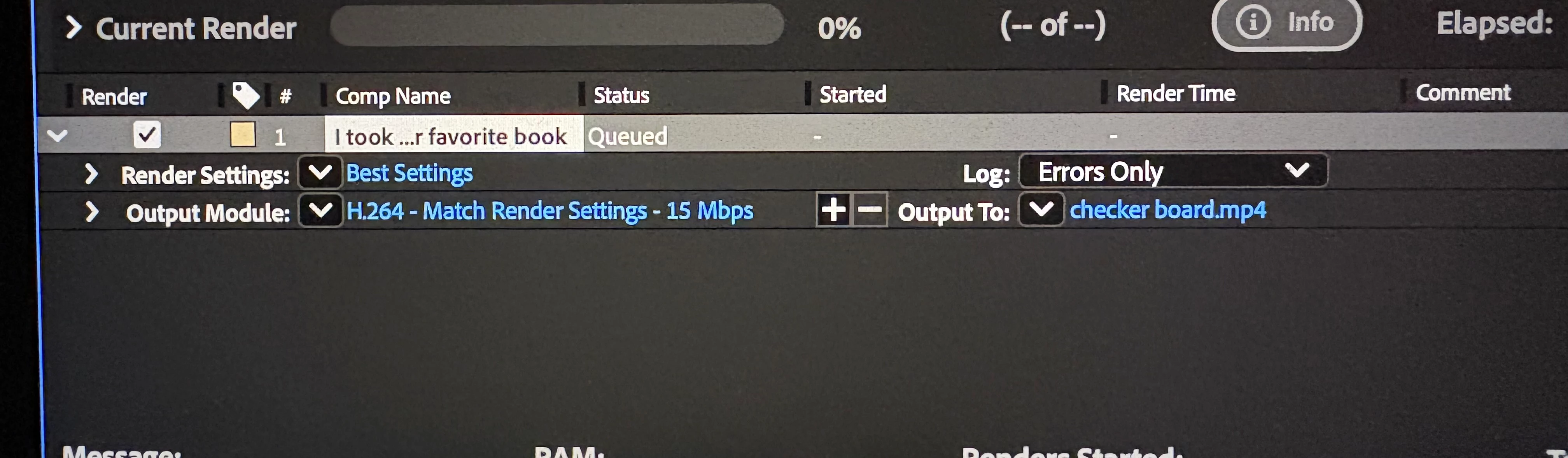Collapse the queued render item row
The width and height of the screenshot is (1568, 458).
coord(57,135)
